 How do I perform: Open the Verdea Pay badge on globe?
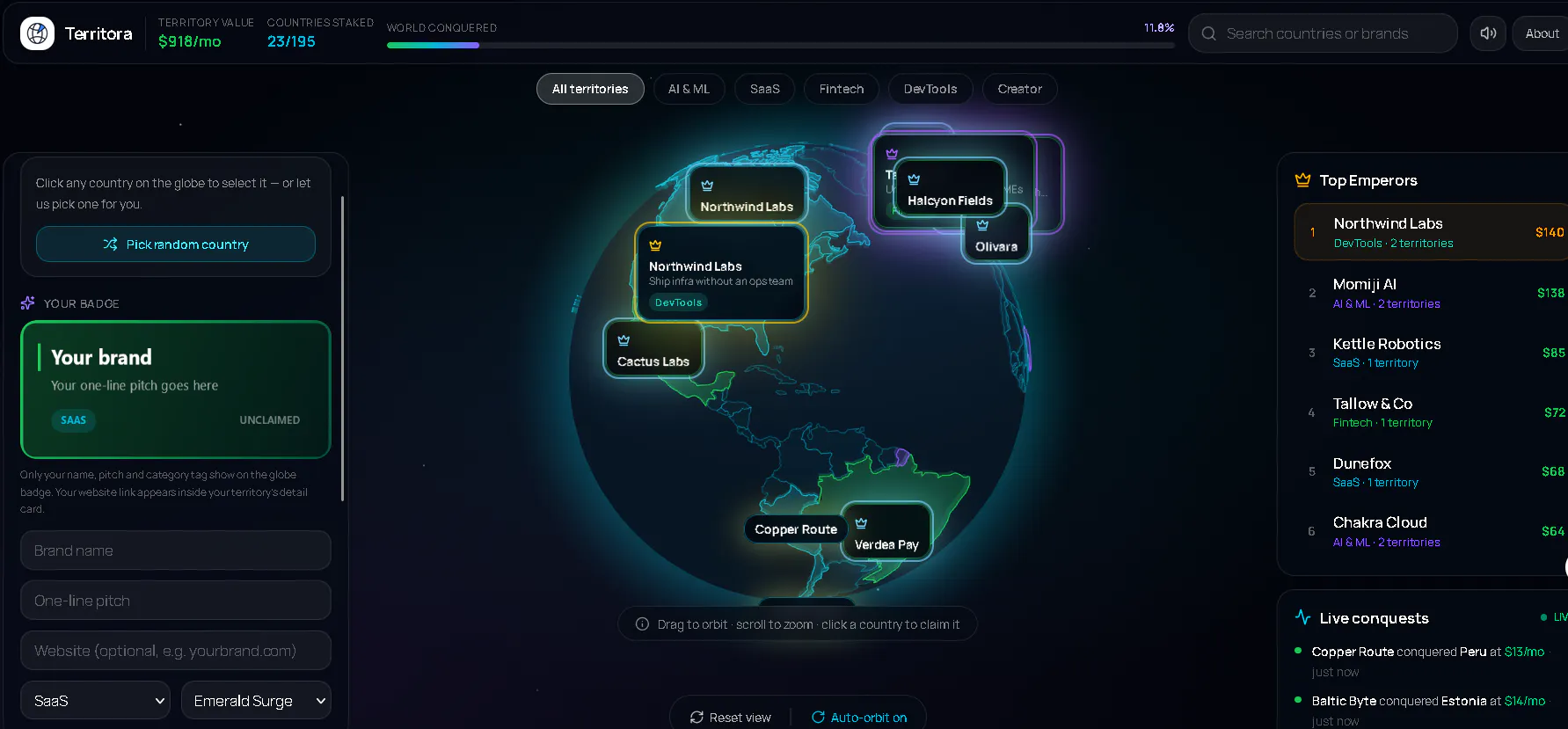[x=886, y=531]
